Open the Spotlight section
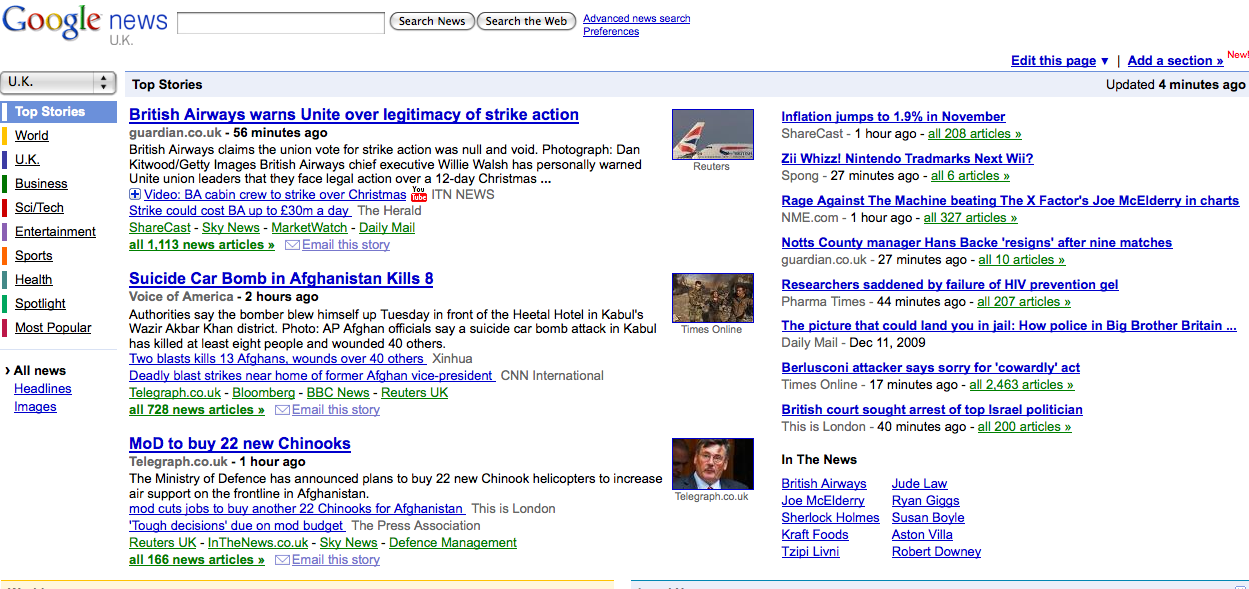The height and width of the screenshot is (589, 1249). pyautogui.click(x=40, y=304)
